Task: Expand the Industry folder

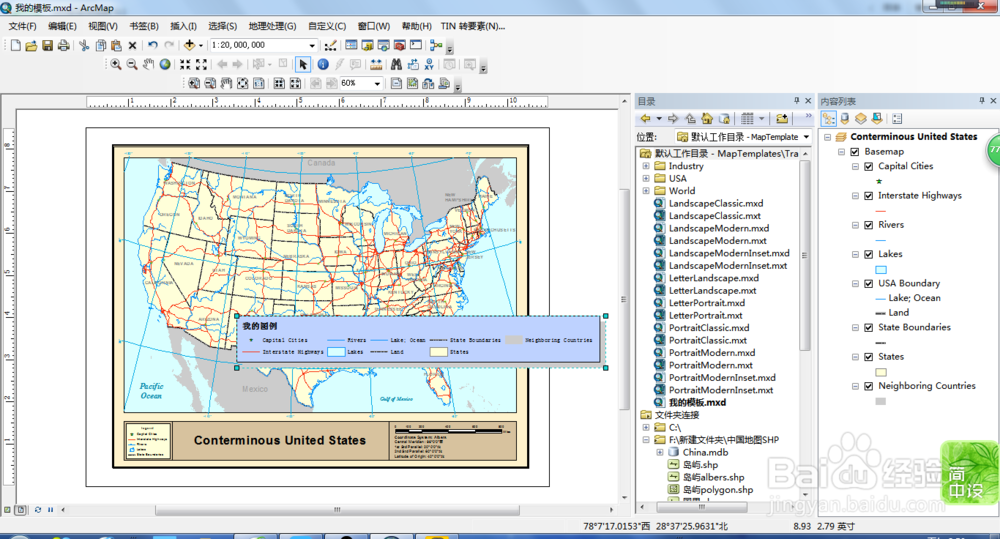Action: (x=645, y=166)
